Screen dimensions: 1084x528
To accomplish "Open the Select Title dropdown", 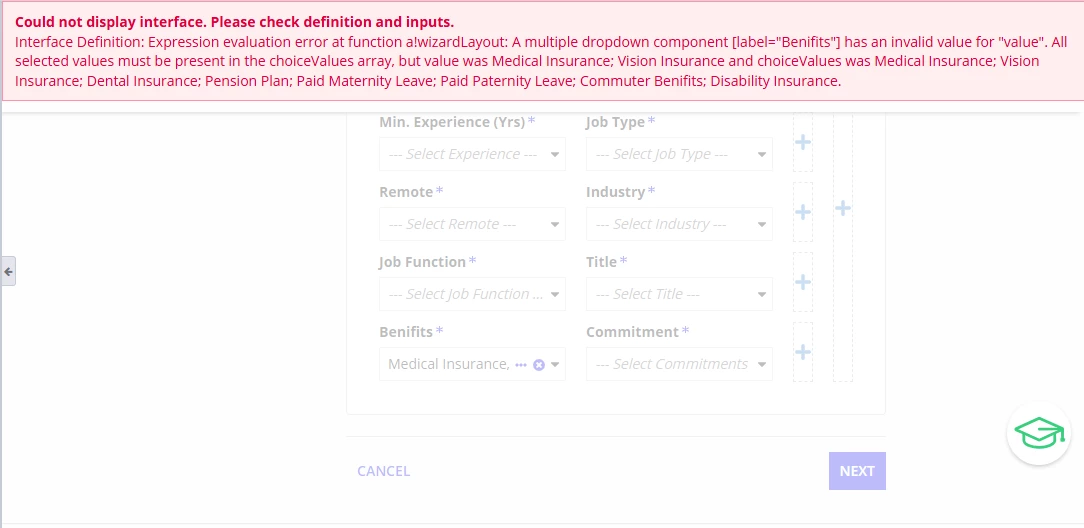I will [x=679, y=294].
